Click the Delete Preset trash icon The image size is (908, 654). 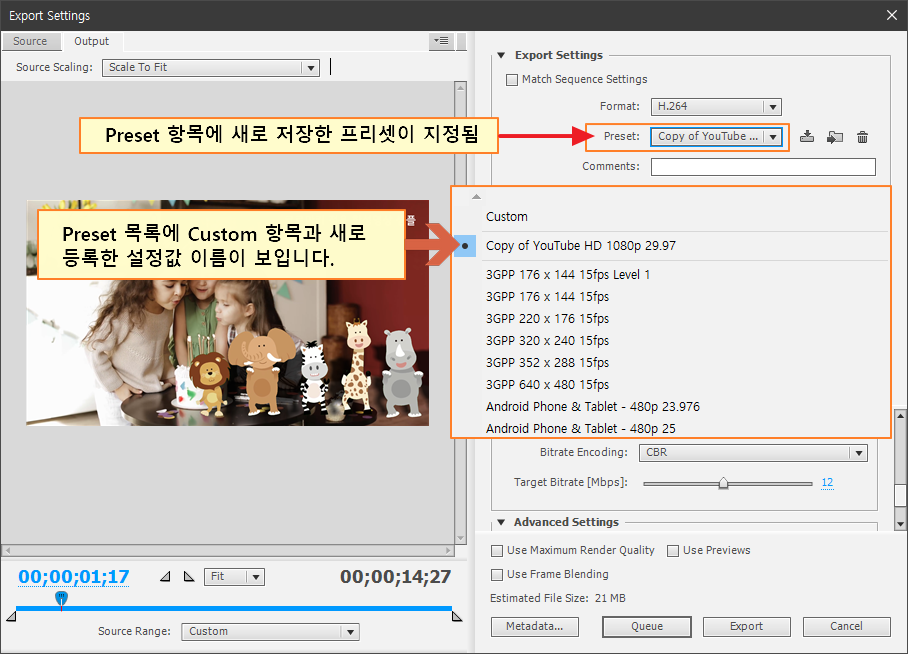862,137
